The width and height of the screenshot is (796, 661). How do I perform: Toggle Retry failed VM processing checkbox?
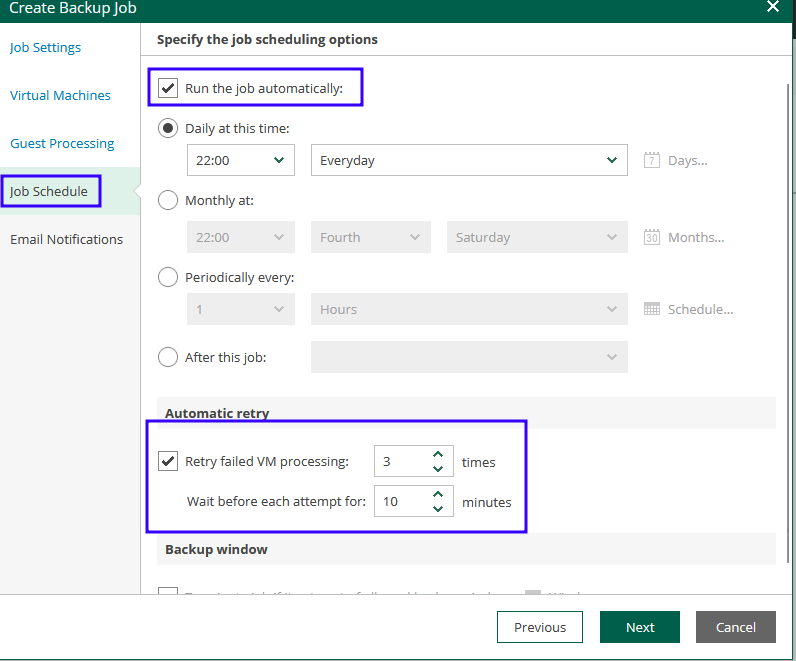click(x=168, y=461)
